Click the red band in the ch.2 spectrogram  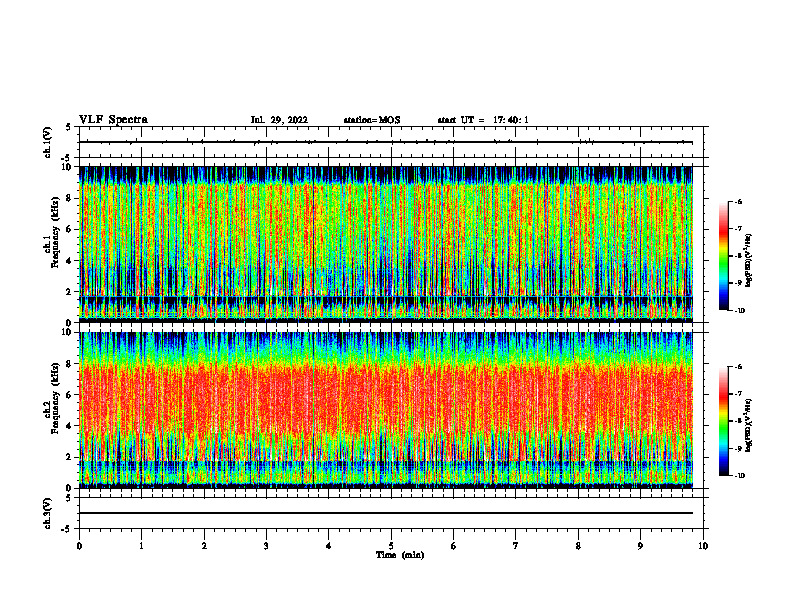(x=386, y=399)
